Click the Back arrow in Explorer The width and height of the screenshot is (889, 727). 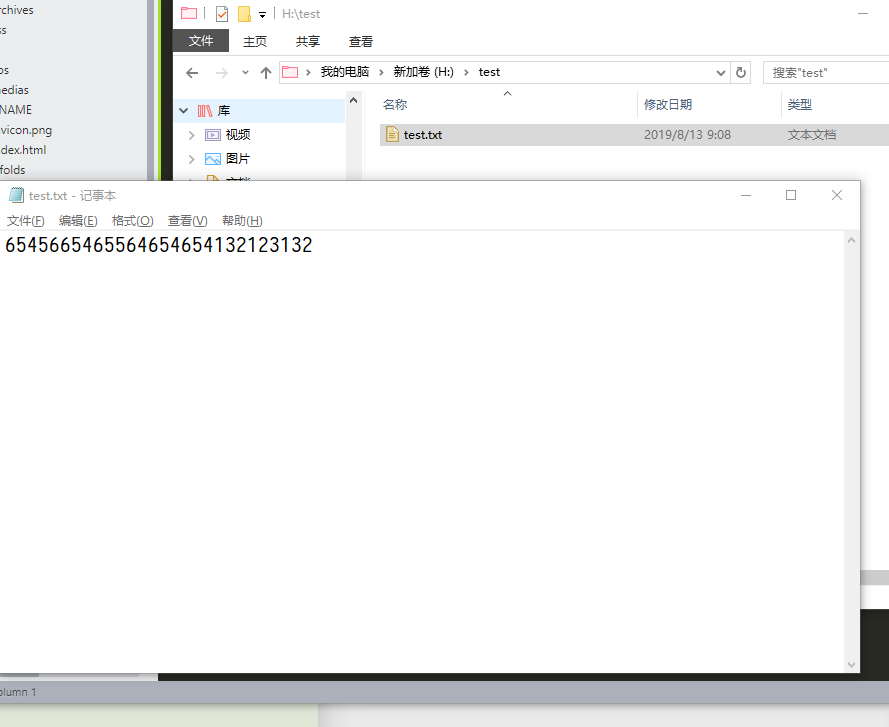192,72
